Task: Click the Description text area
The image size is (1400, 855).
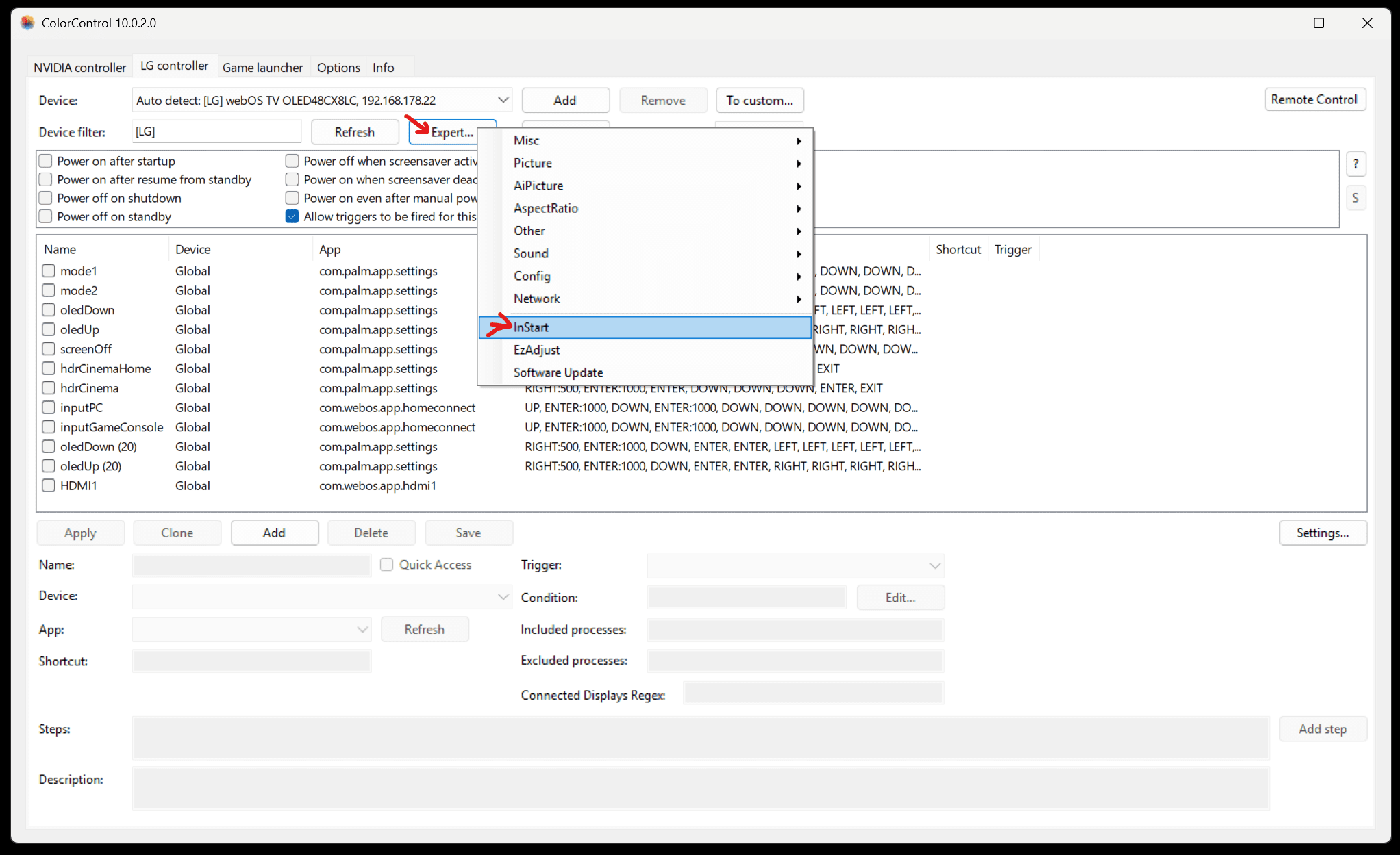Action: tap(701, 788)
